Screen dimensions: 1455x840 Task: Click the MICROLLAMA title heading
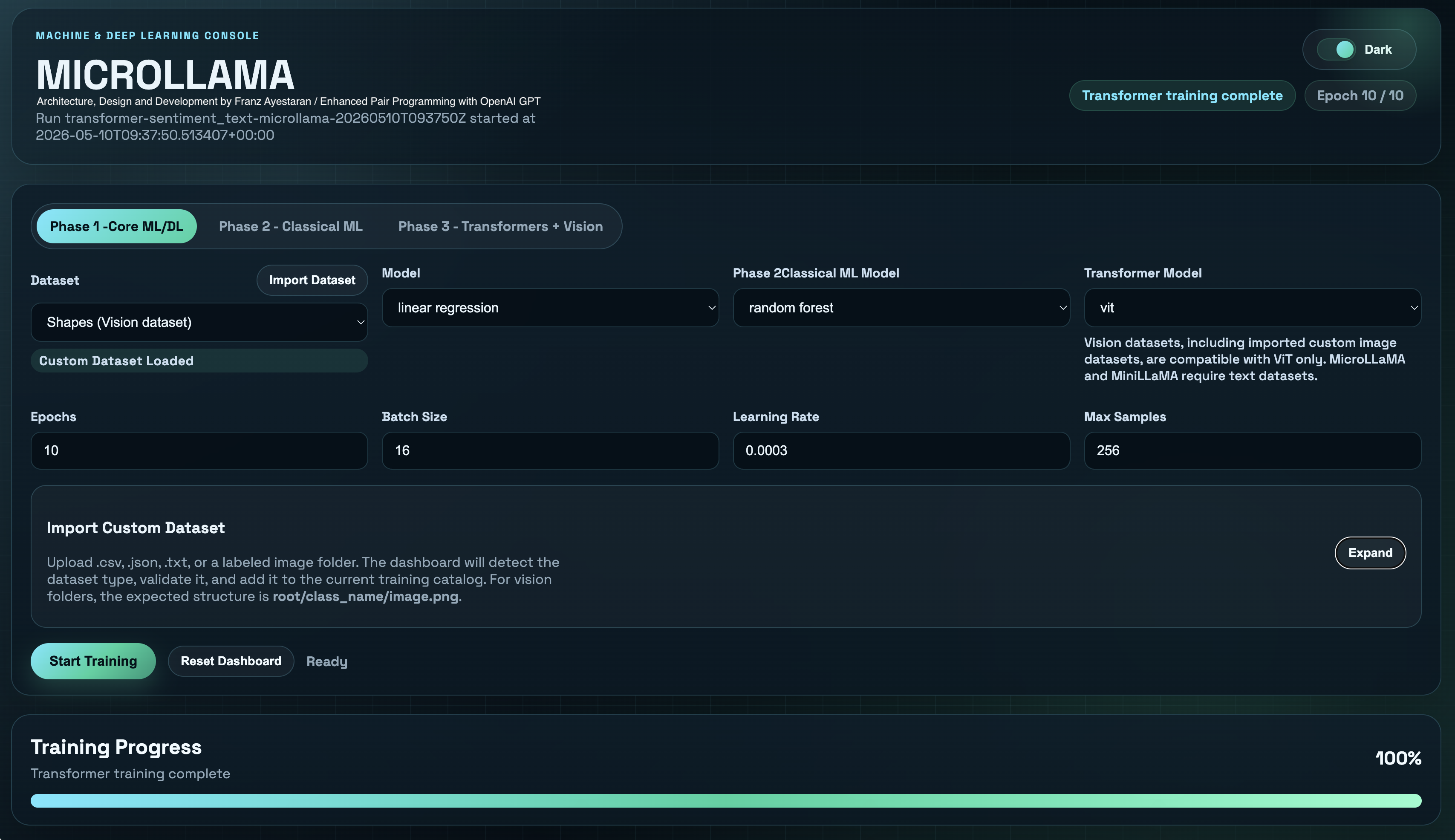point(166,75)
